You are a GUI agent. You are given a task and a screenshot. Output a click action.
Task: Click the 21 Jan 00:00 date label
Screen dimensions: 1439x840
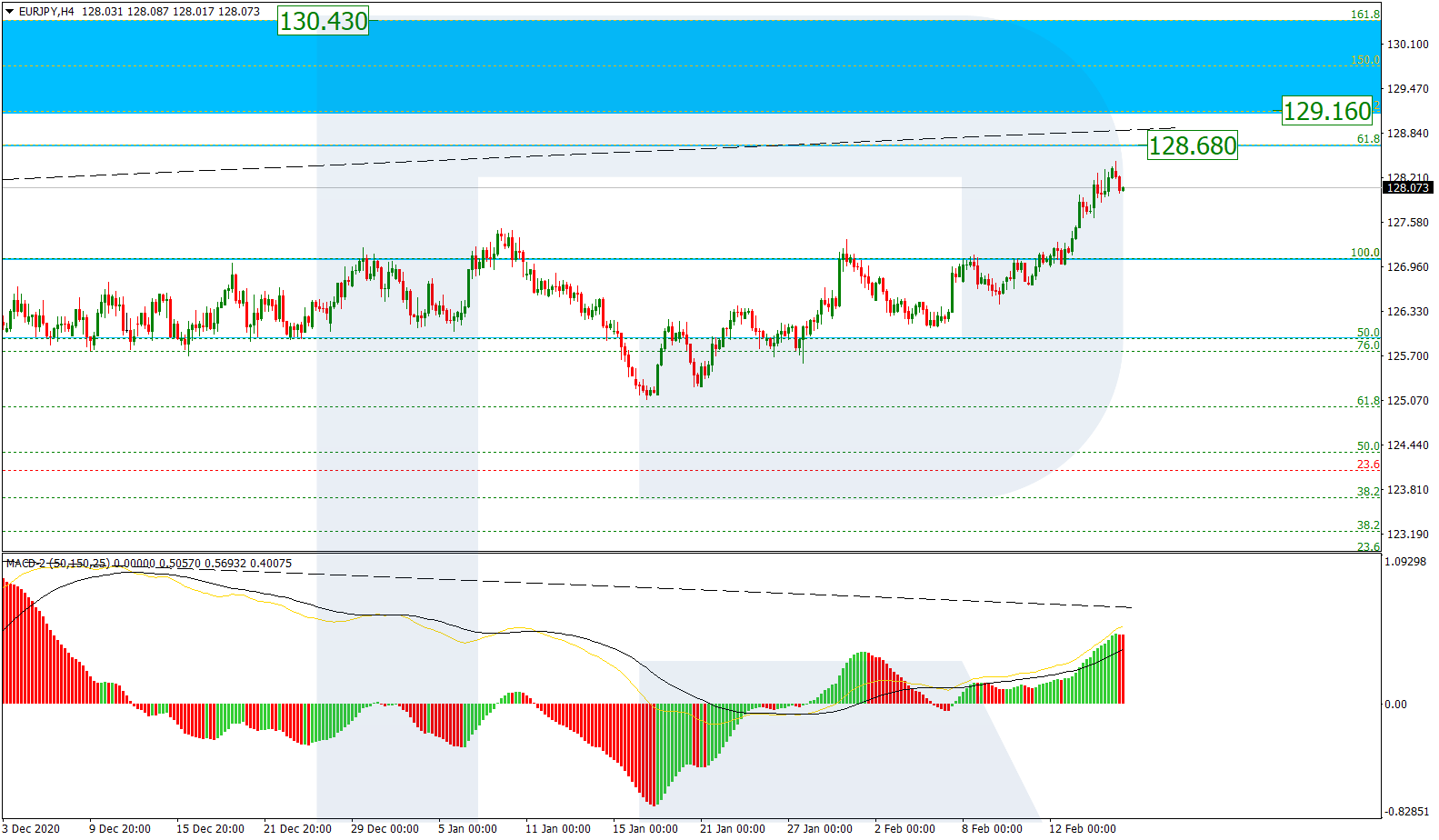(732, 829)
